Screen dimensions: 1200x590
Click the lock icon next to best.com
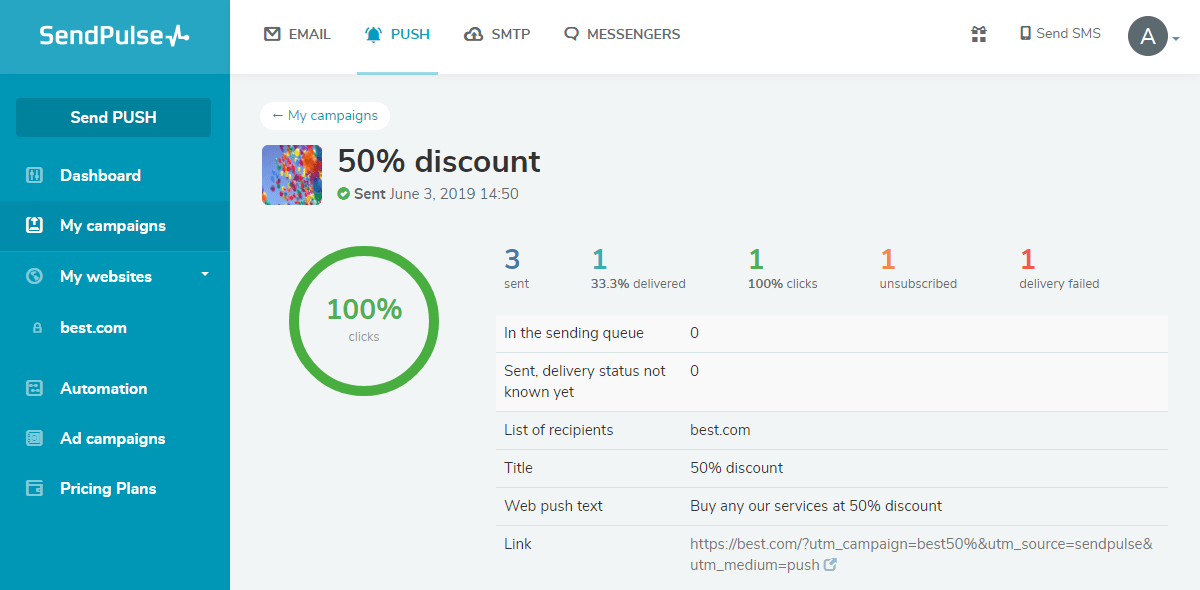37,328
